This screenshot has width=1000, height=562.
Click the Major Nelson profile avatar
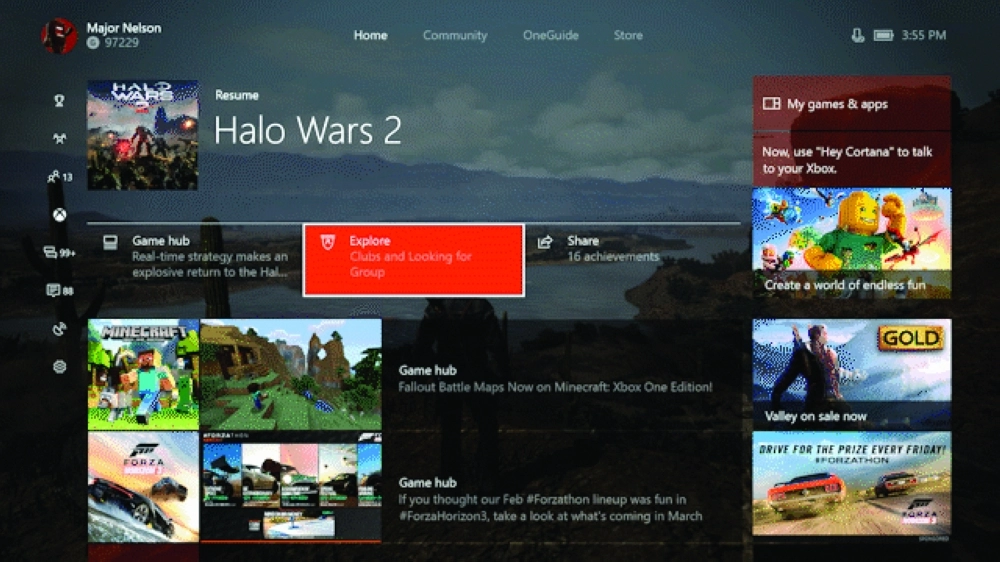coord(59,36)
